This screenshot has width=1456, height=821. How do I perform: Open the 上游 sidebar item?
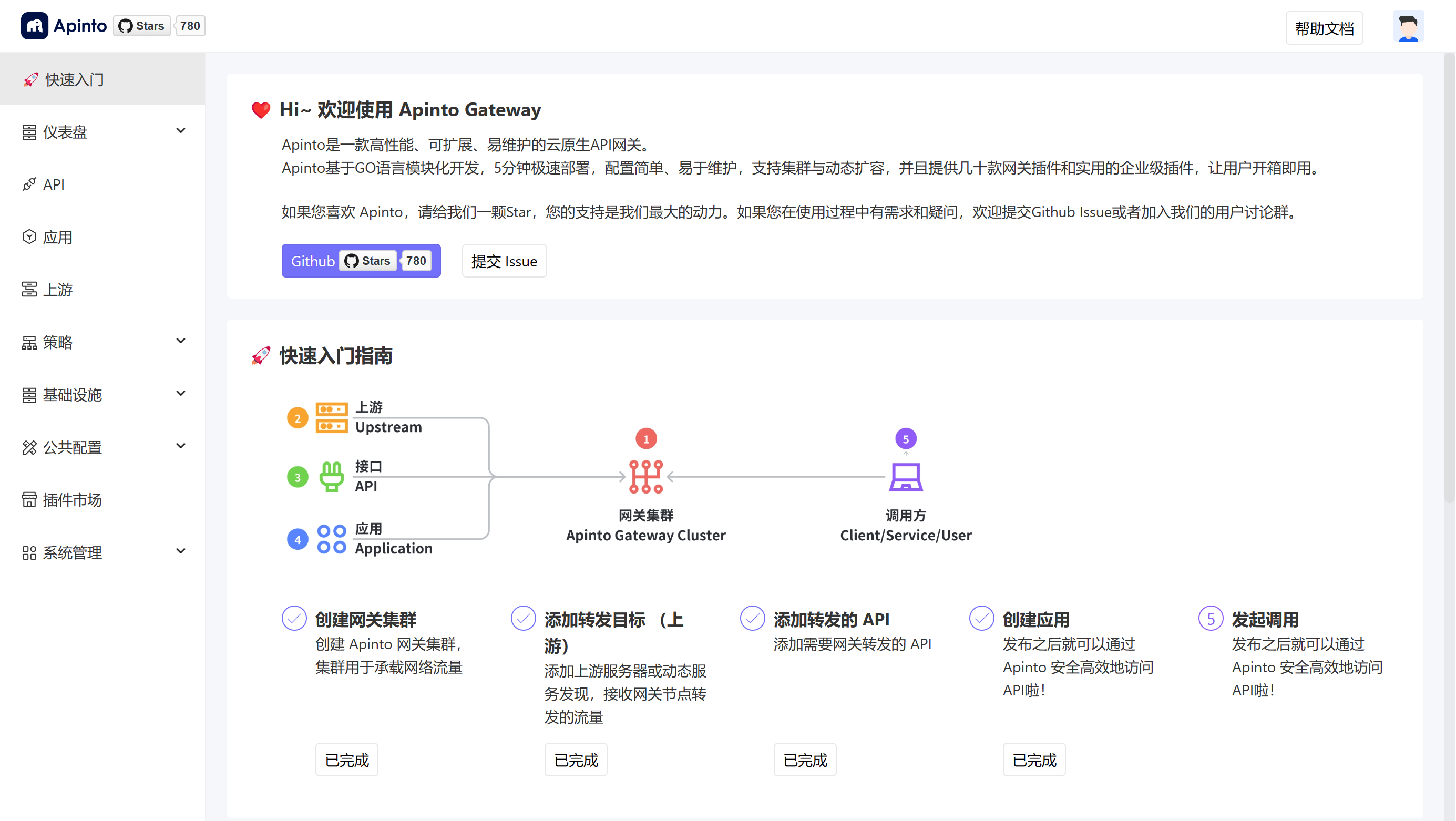(x=102, y=289)
